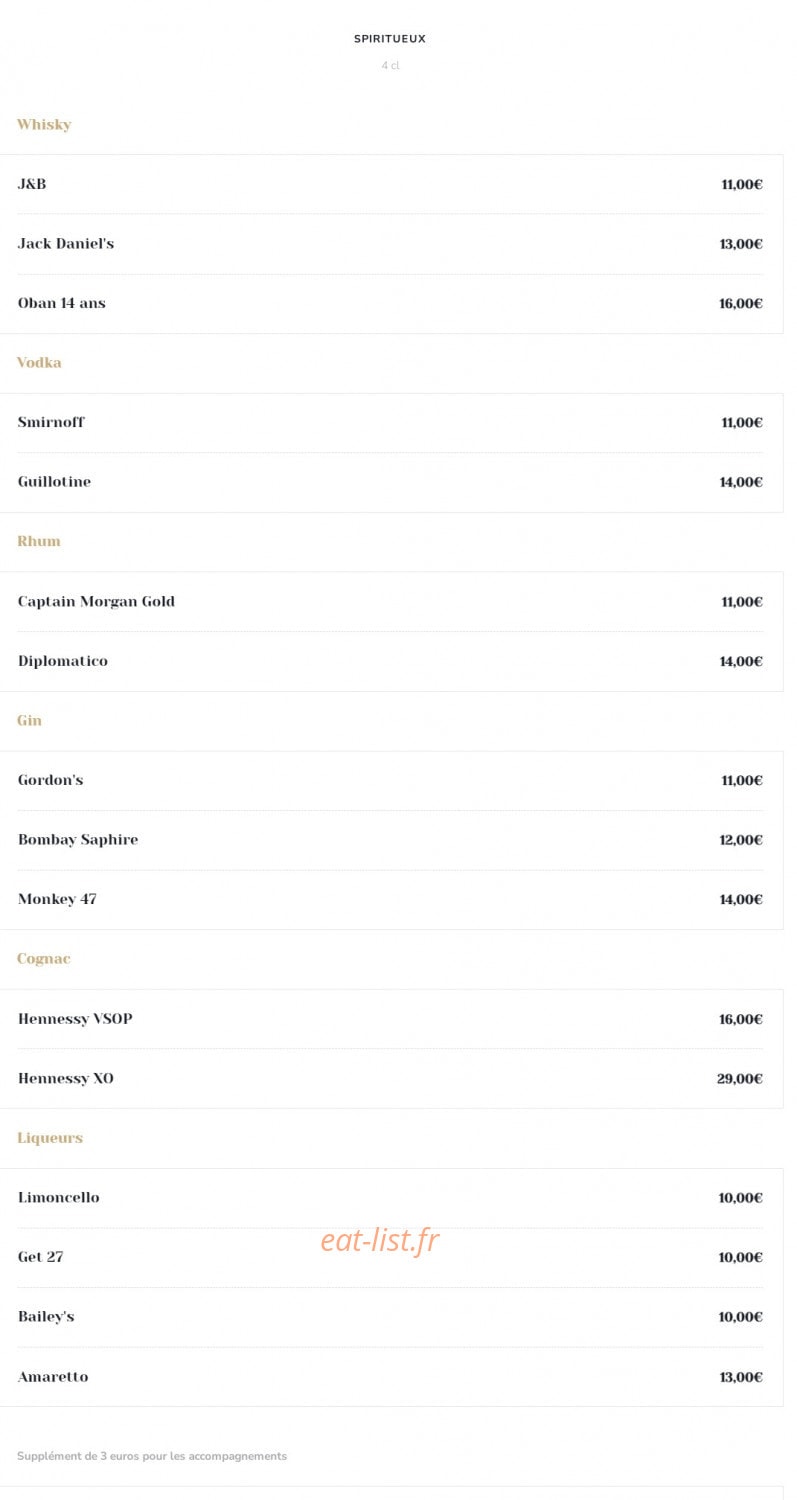This screenshot has width=797, height=1500.
Task: Click the Whisky category heading
Action: click(44, 125)
